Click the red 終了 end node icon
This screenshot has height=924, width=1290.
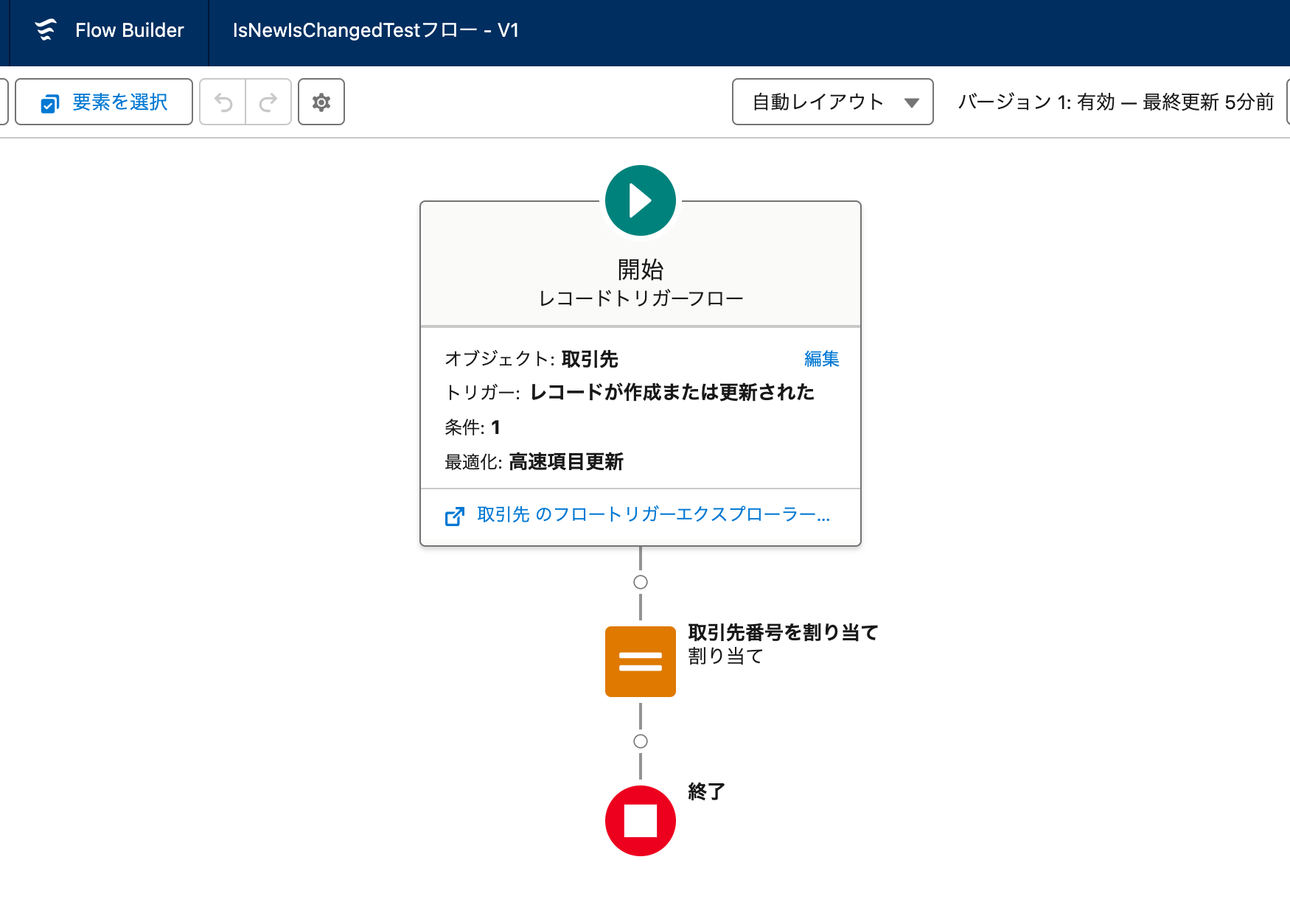pyautogui.click(x=640, y=820)
